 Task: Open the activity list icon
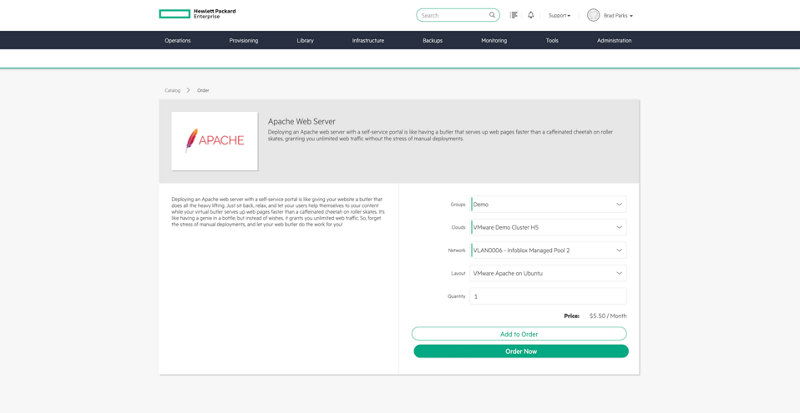tap(514, 15)
